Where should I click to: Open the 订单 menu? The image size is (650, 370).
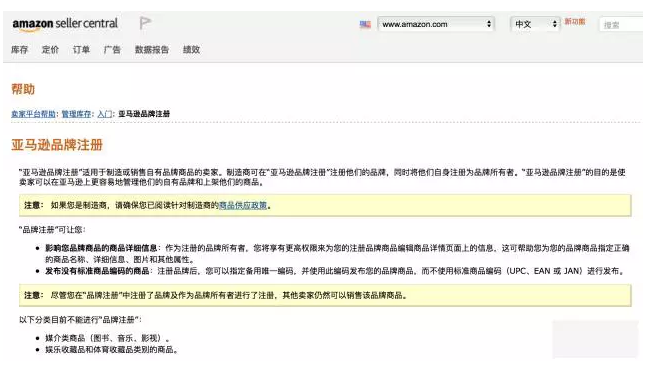tap(81, 50)
